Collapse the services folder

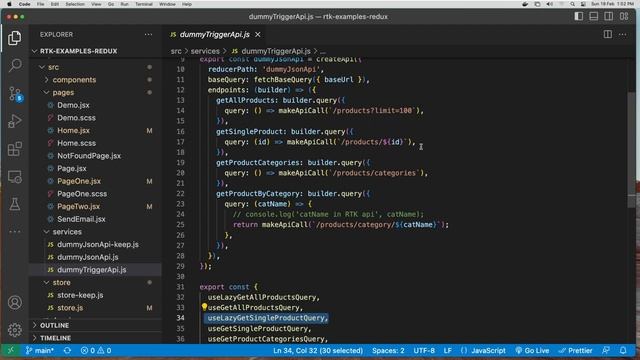pyautogui.click(x=67, y=232)
